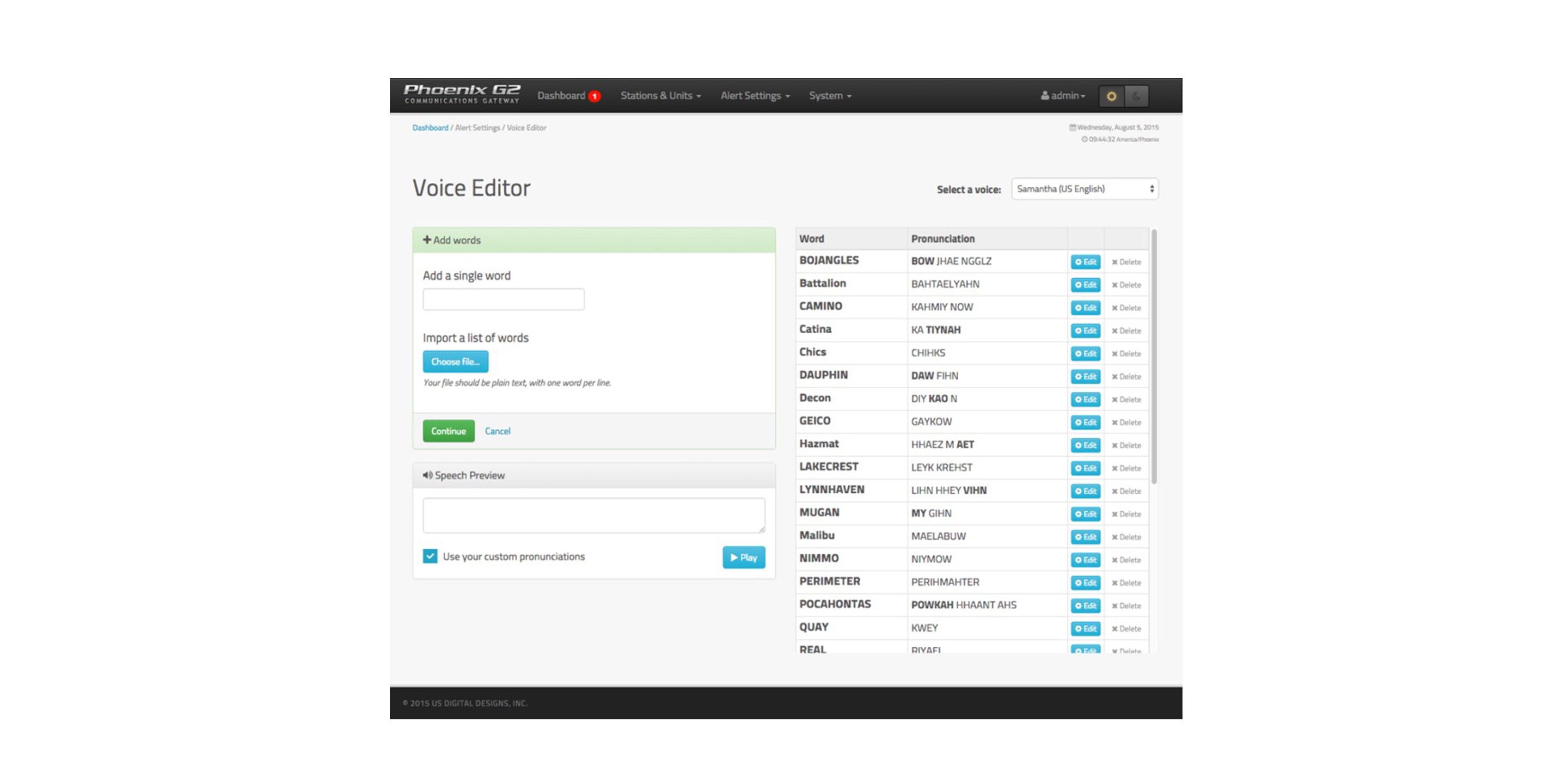
Task: Edit the LYNNHAVEN pronunciation
Action: [x=1085, y=491]
